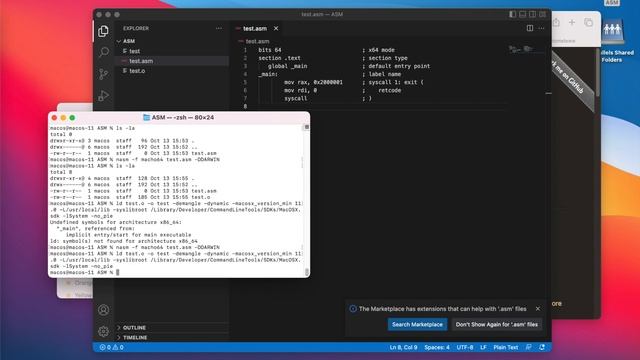This screenshot has width=640, height=360.
Task: Click test.asm breadcrumb item
Action: [257, 41]
